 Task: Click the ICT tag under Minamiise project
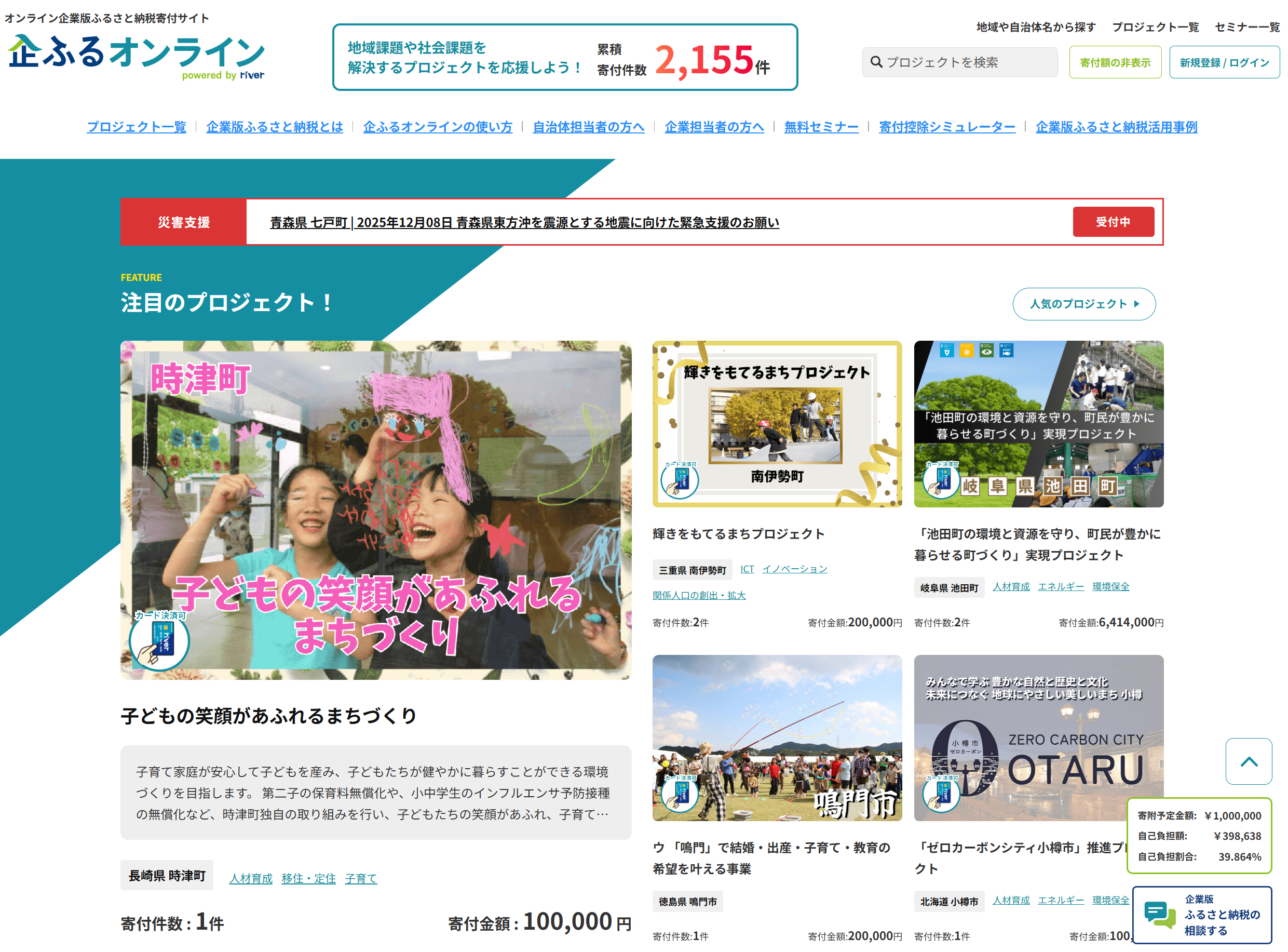747,569
